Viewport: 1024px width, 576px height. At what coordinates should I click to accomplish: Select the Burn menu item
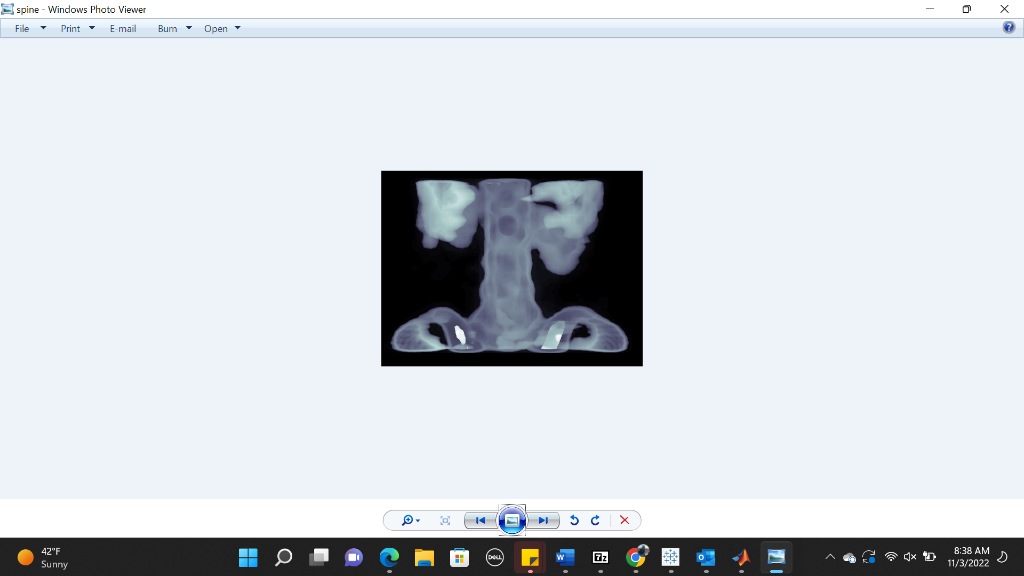(166, 28)
